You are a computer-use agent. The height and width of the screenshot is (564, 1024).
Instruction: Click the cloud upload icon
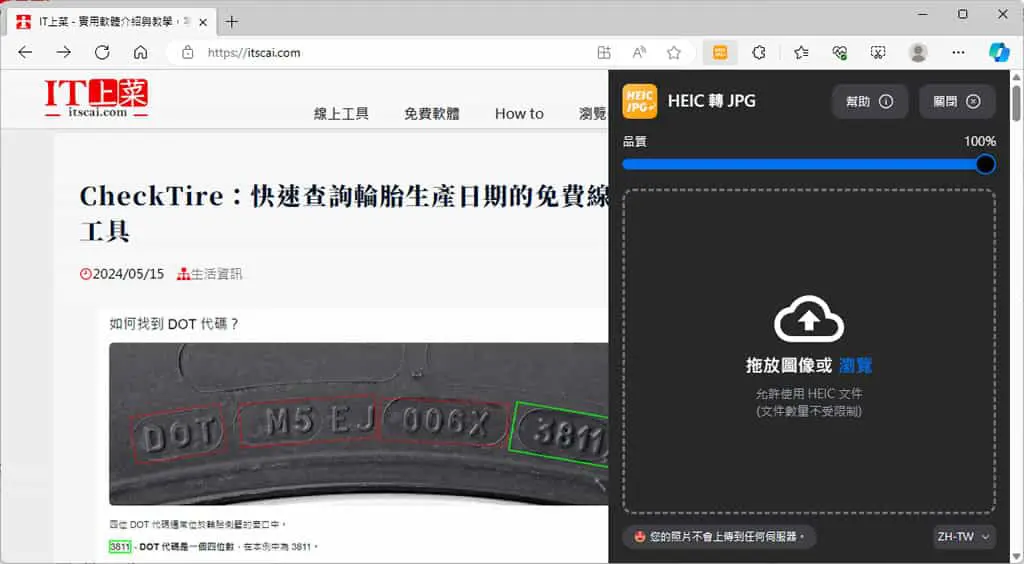tap(808, 319)
